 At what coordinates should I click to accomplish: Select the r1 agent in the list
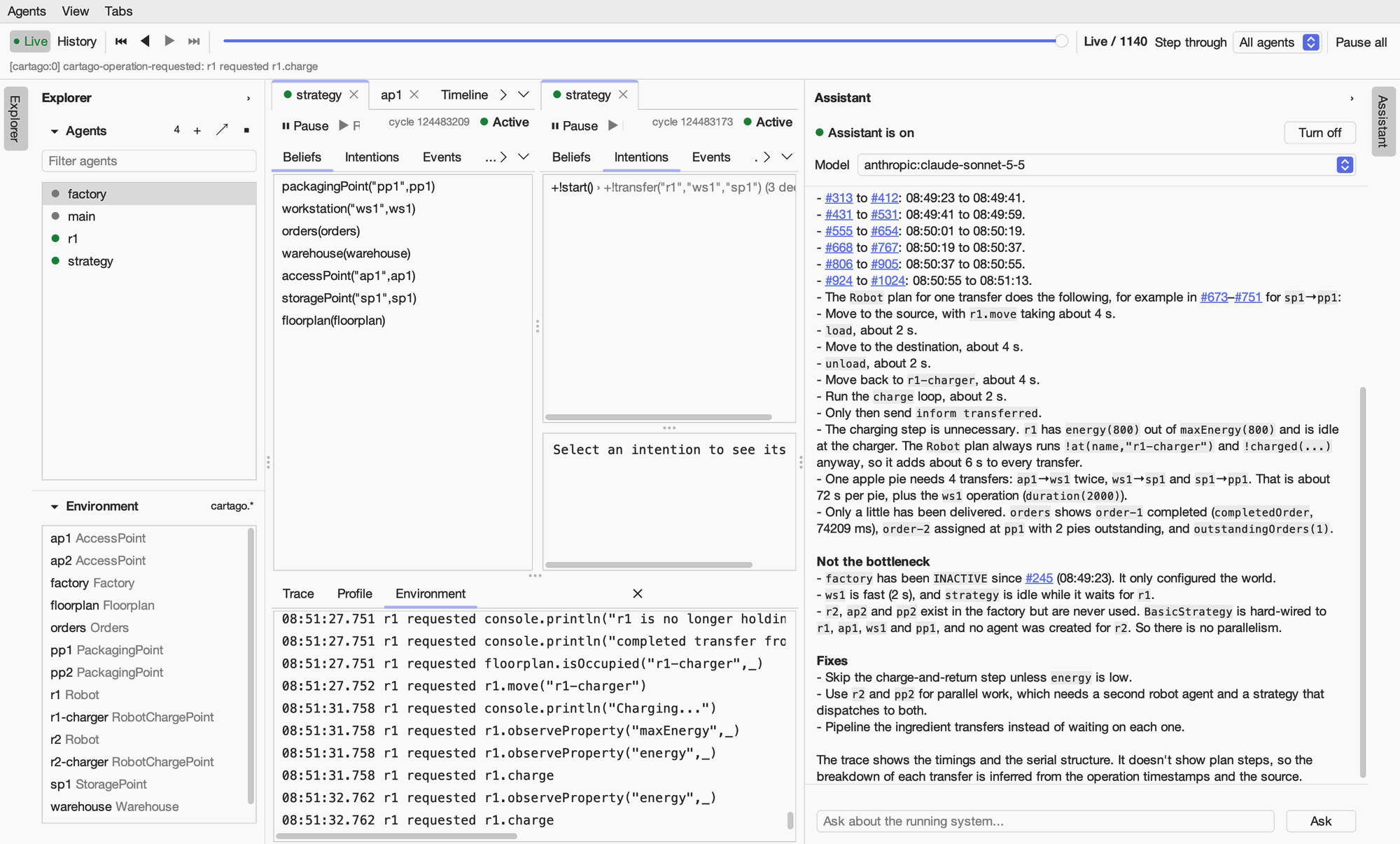point(149,239)
